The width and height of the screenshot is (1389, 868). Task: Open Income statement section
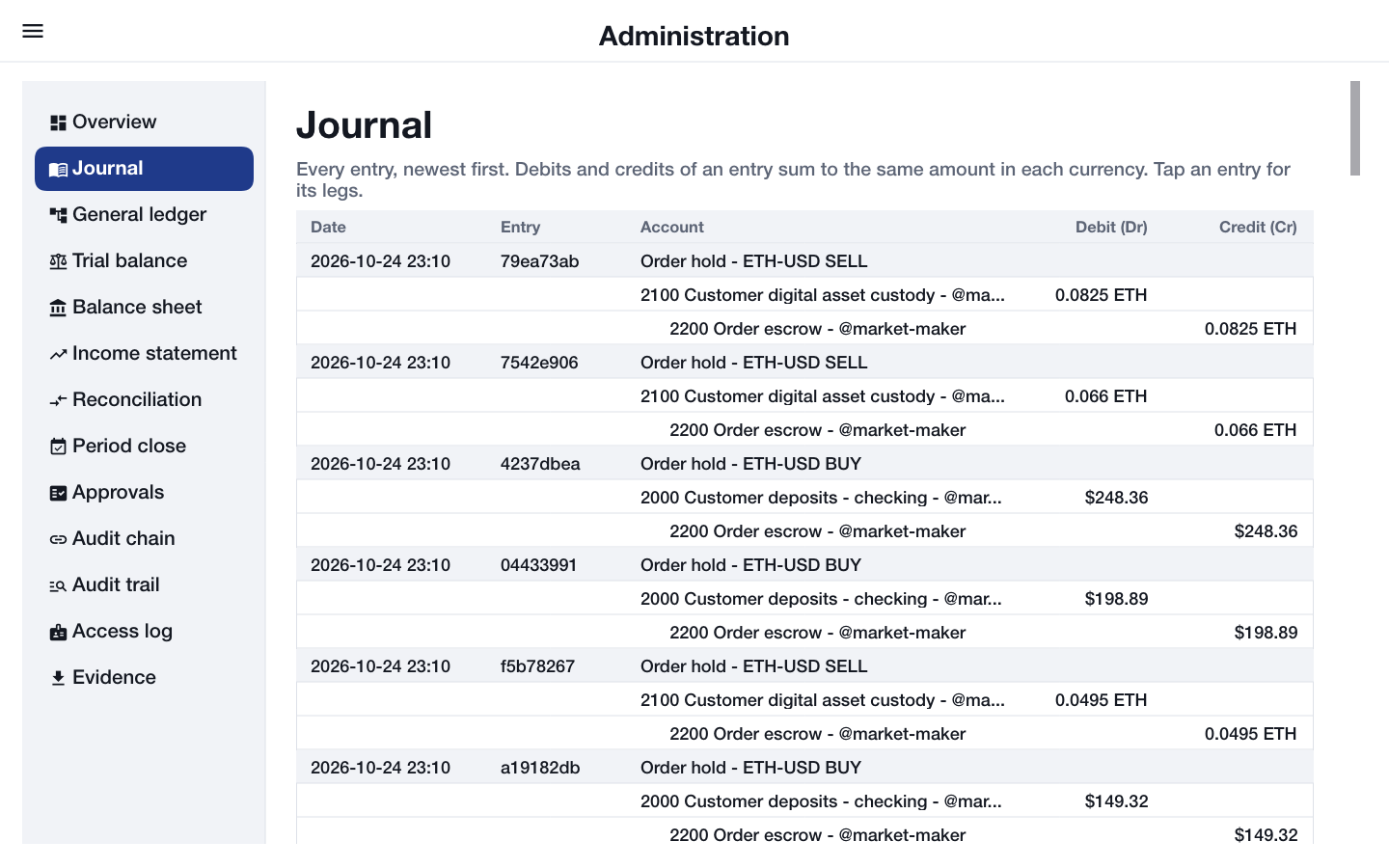coord(144,354)
